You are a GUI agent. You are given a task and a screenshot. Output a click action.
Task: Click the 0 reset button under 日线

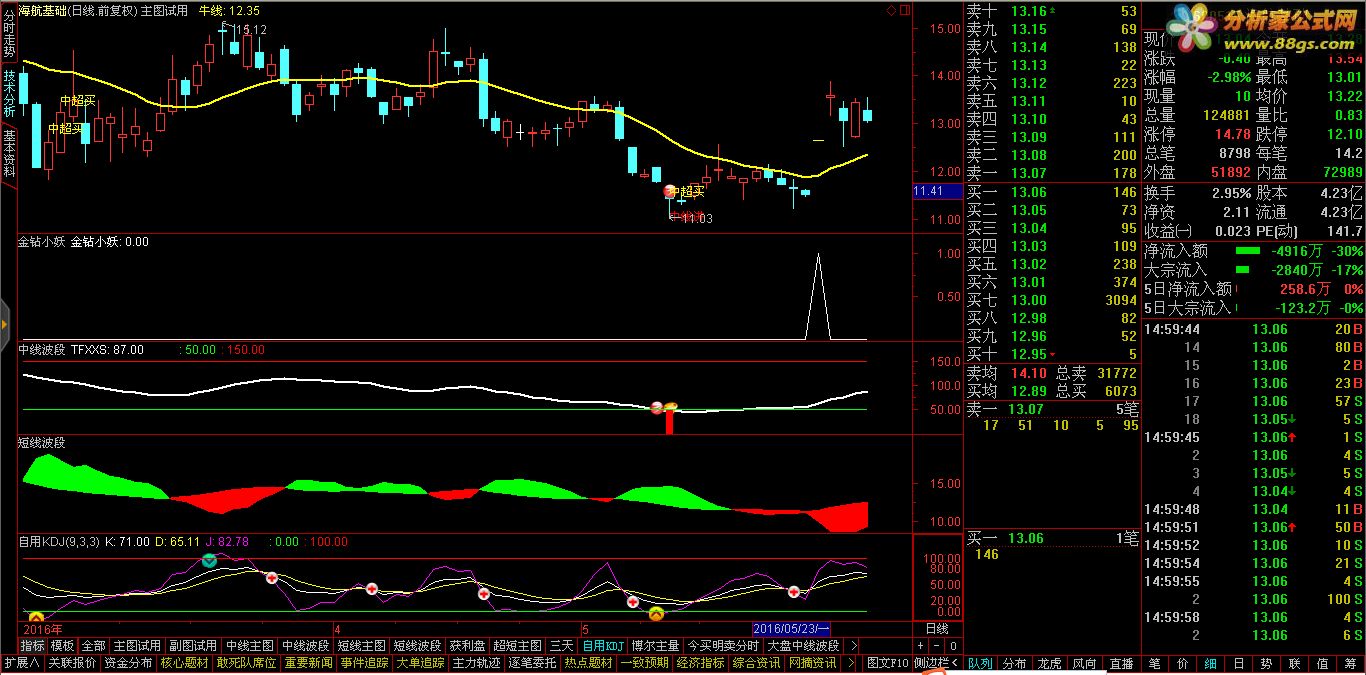[952, 646]
